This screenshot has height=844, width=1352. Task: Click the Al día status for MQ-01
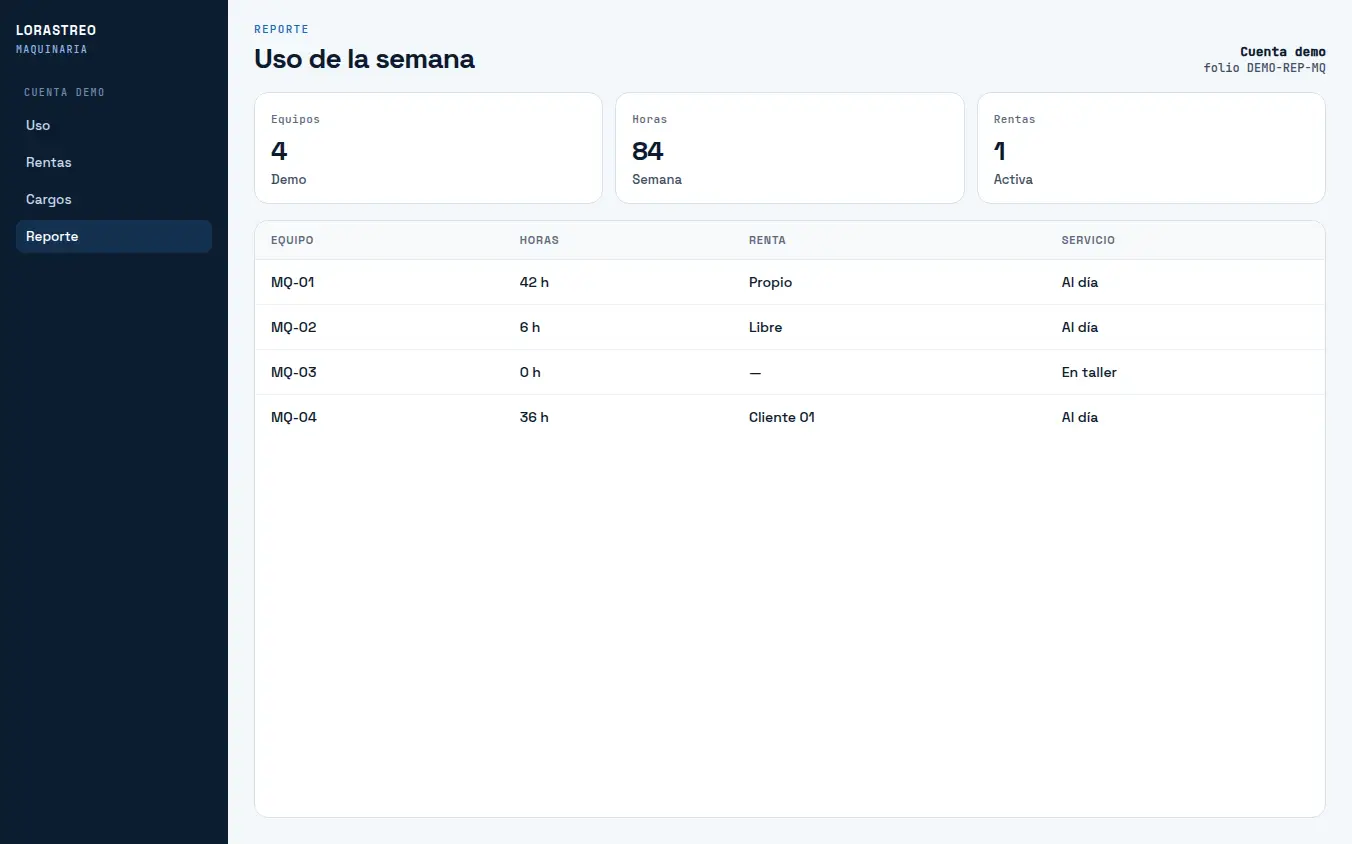pos(1080,282)
